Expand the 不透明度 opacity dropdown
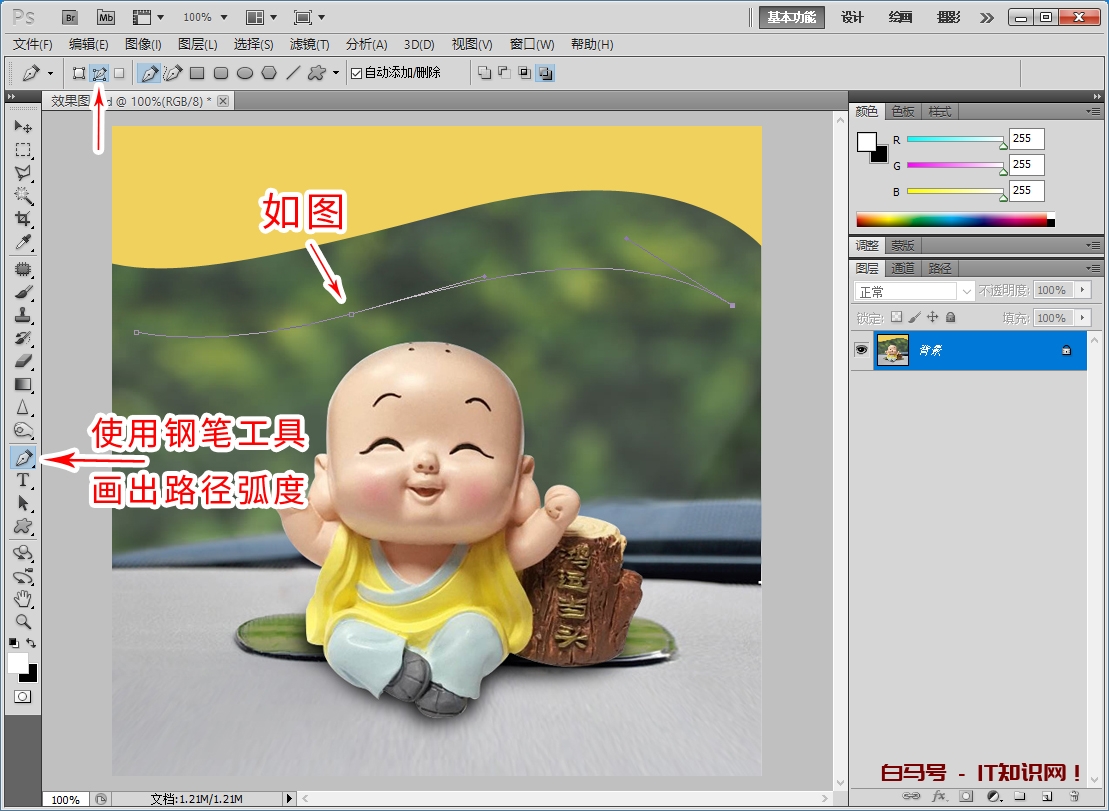The width and height of the screenshot is (1109, 811). pos(1082,290)
